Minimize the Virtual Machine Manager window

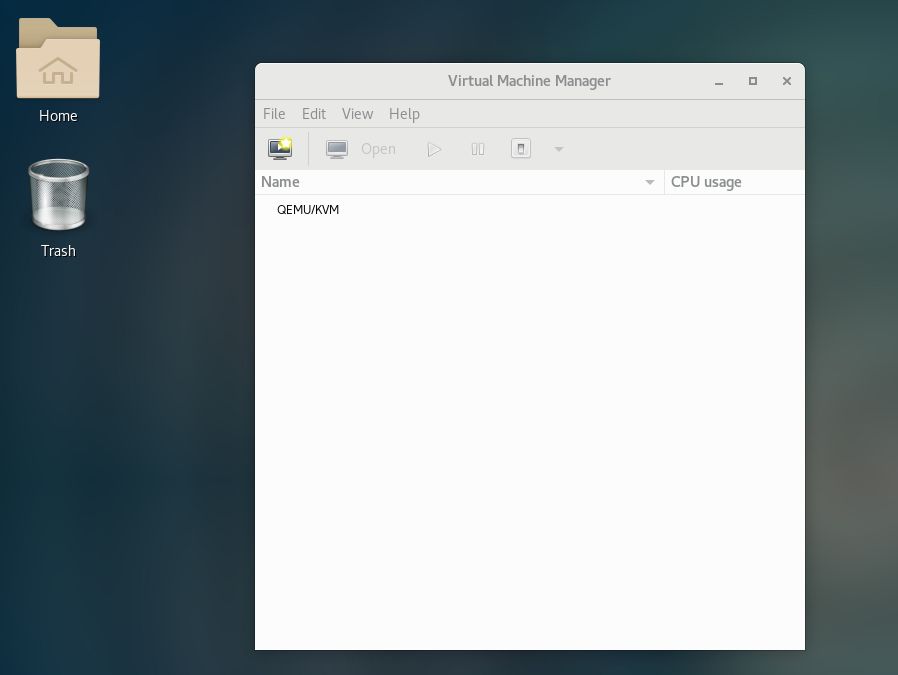tap(719, 81)
